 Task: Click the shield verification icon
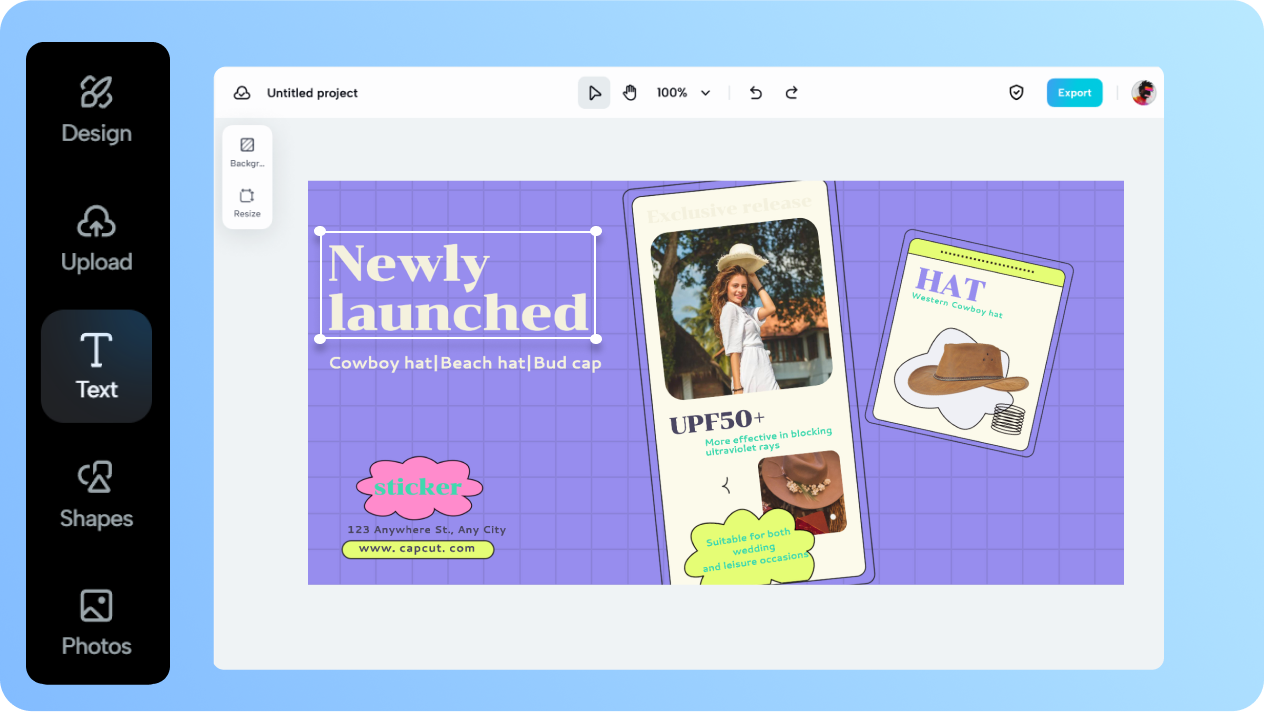tap(1016, 92)
